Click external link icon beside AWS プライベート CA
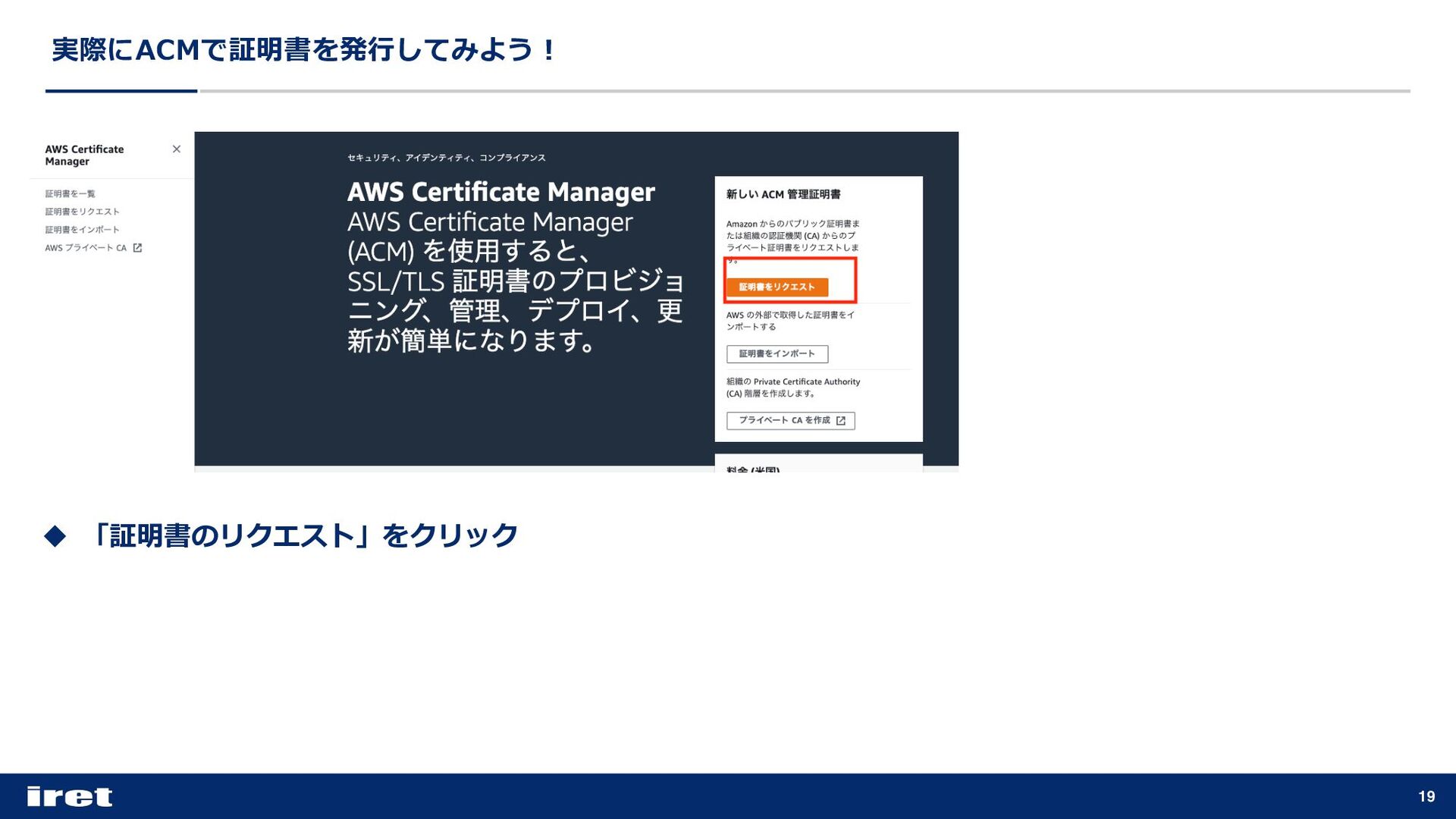Image resolution: width=1456 pixels, height=819 pixels. 137,248
